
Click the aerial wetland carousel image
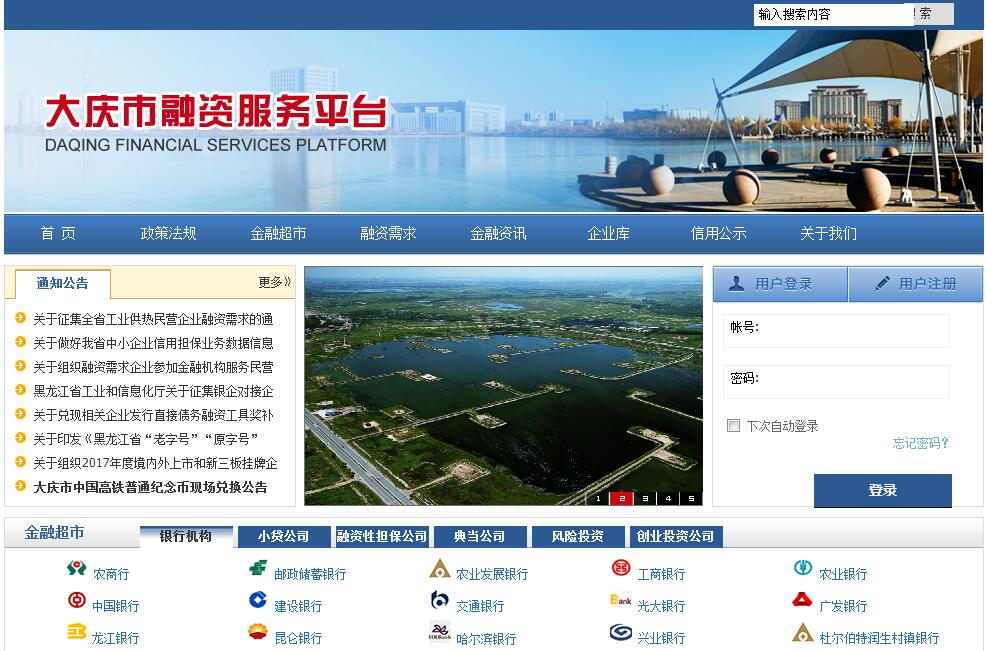pos(504,386)
